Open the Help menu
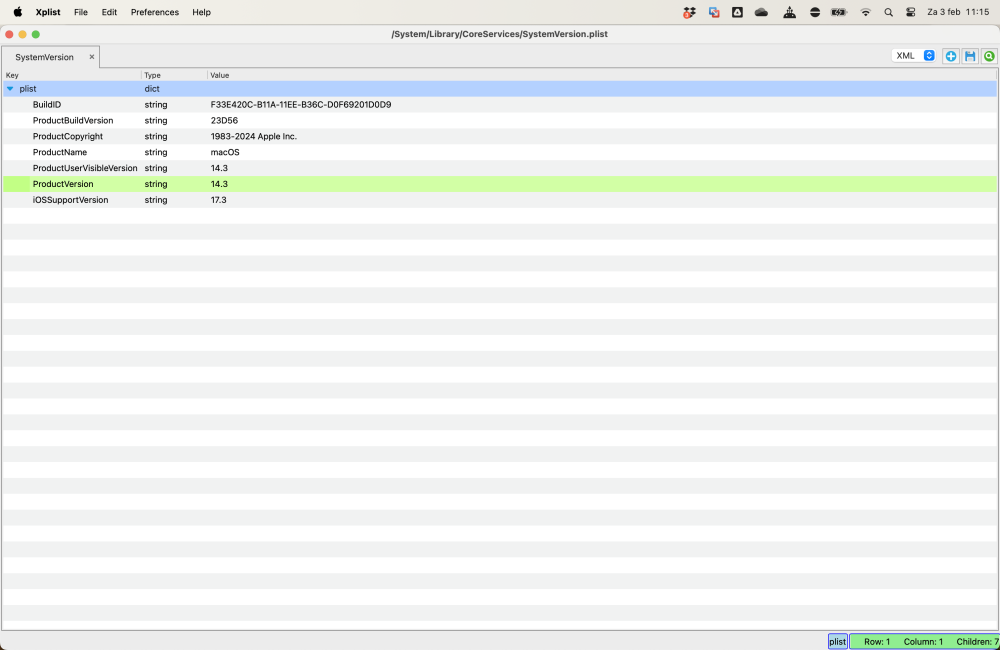Image resolution: width=1000 pixels, height=650 pixels. point(202,12)
